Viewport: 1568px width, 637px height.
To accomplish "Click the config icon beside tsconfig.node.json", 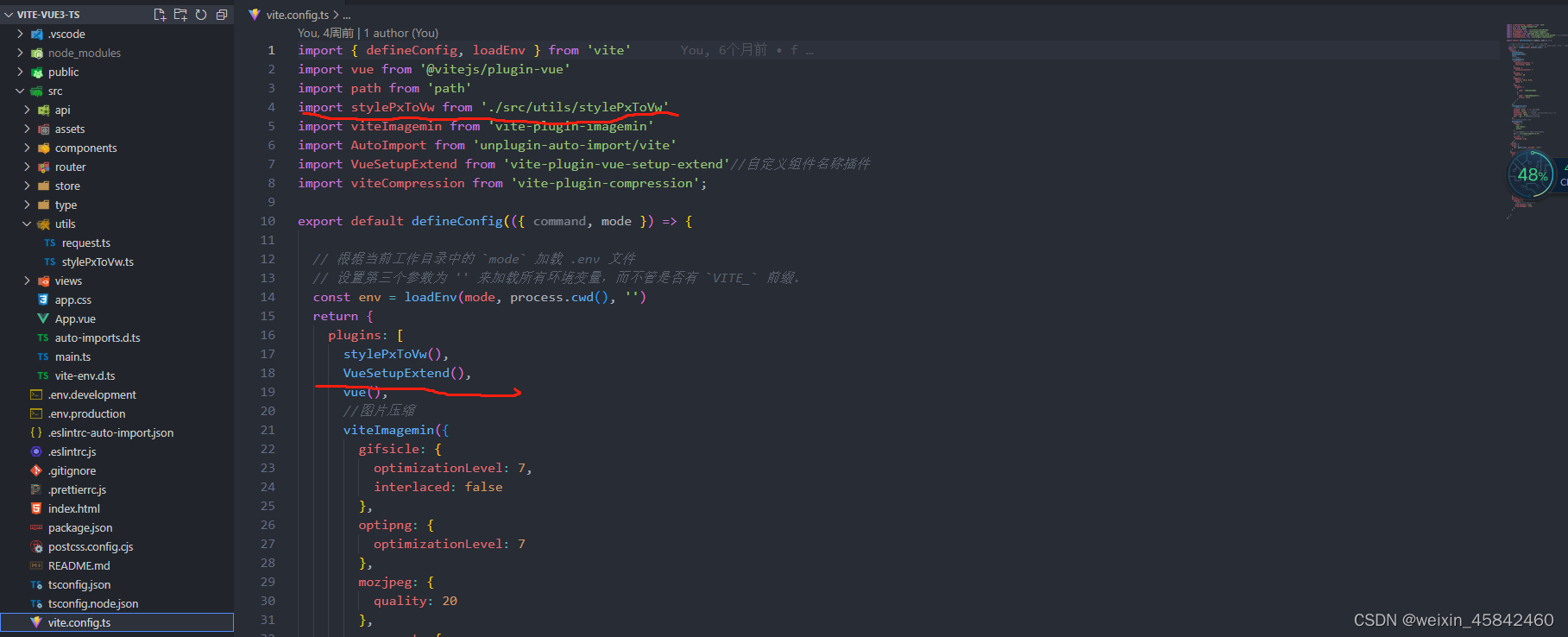I will click(36, 604).
